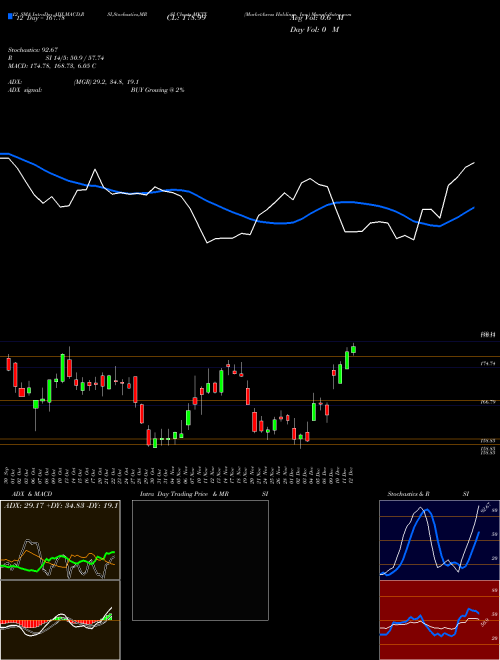
Task: Click the blue 12-day SMA legend square
Action: (10, 17)
